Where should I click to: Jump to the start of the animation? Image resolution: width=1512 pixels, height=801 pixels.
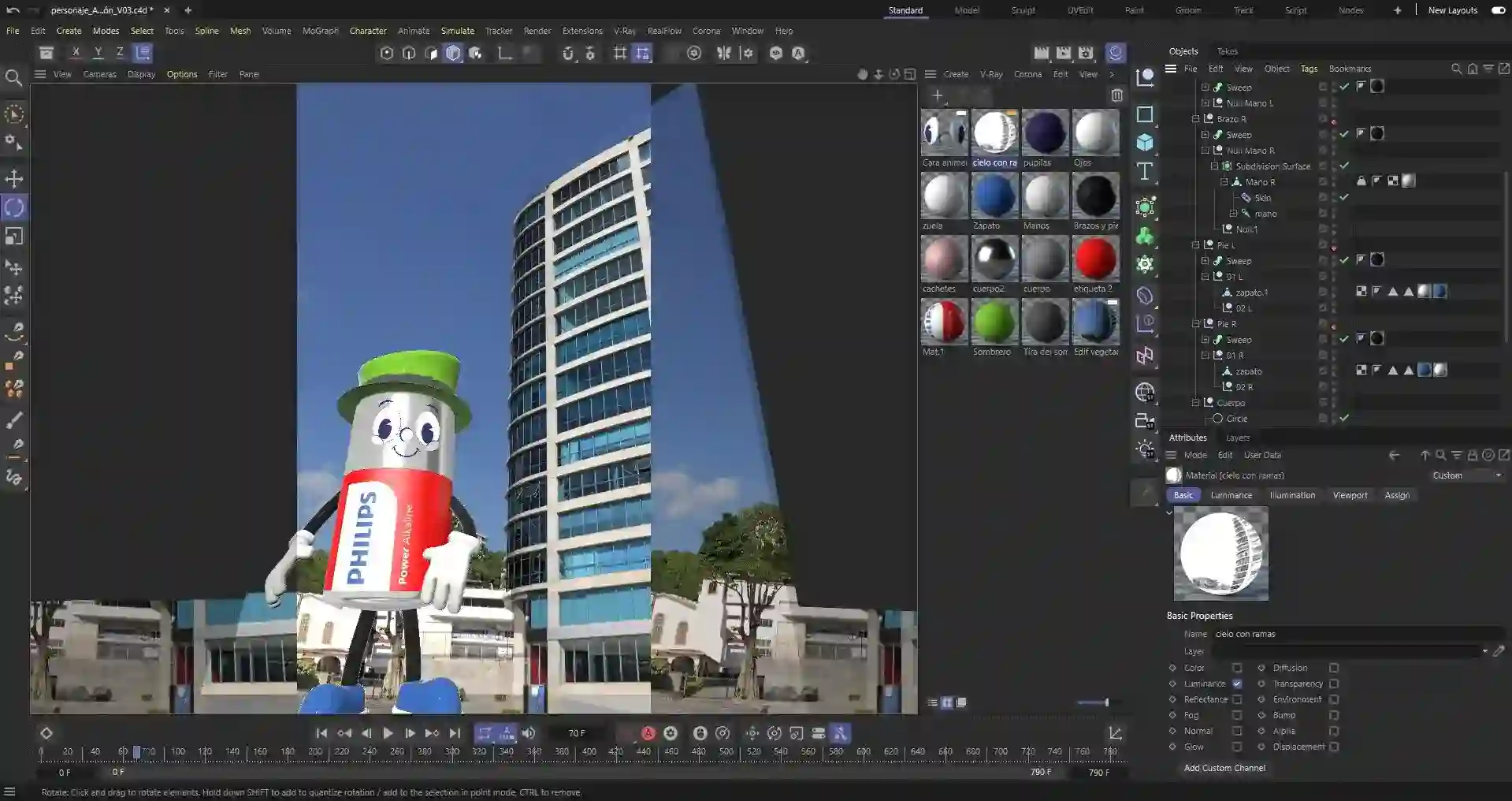pyautogui.click(x=321, y=733)
